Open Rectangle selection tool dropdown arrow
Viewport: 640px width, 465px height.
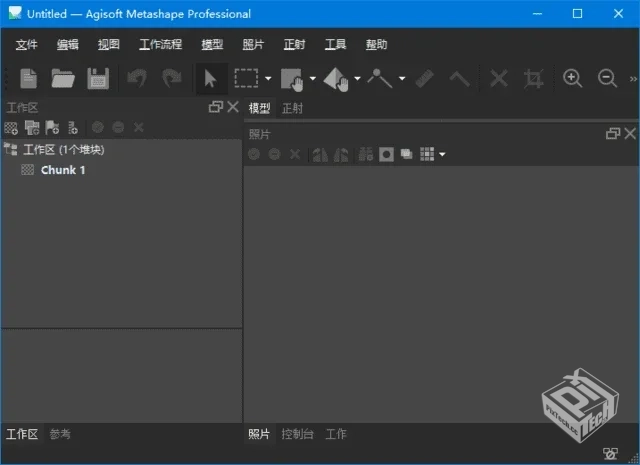tap(268, 78)
